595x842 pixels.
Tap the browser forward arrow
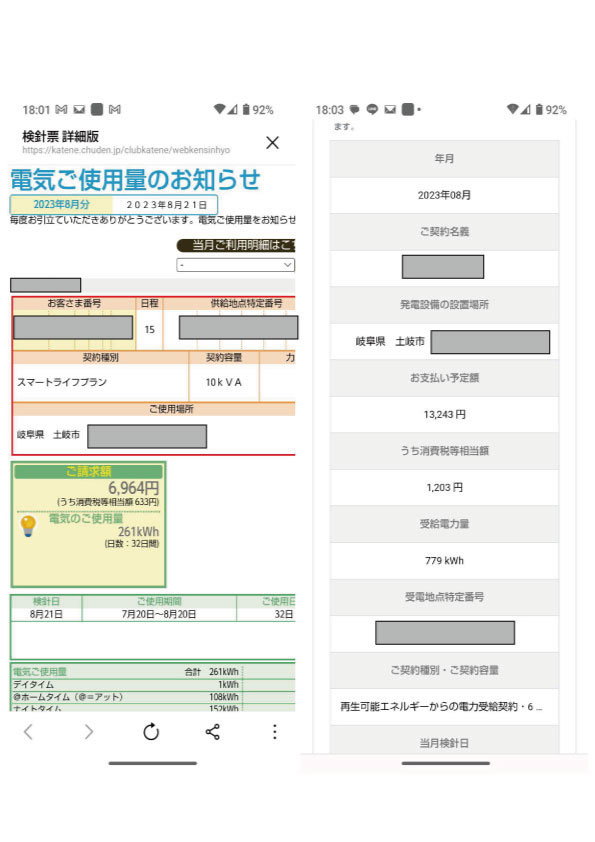89,731
